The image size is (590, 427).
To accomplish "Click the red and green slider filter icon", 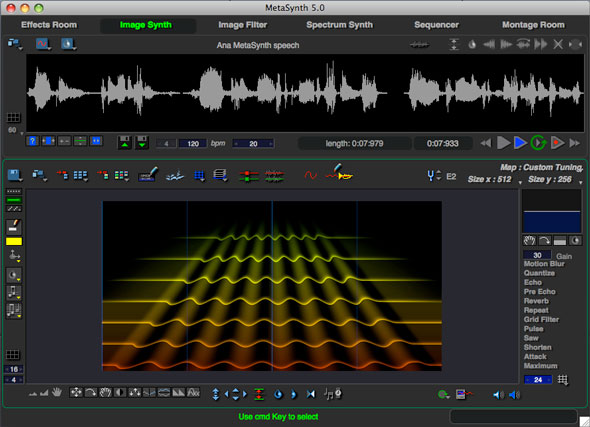I will tap(249, 176).
